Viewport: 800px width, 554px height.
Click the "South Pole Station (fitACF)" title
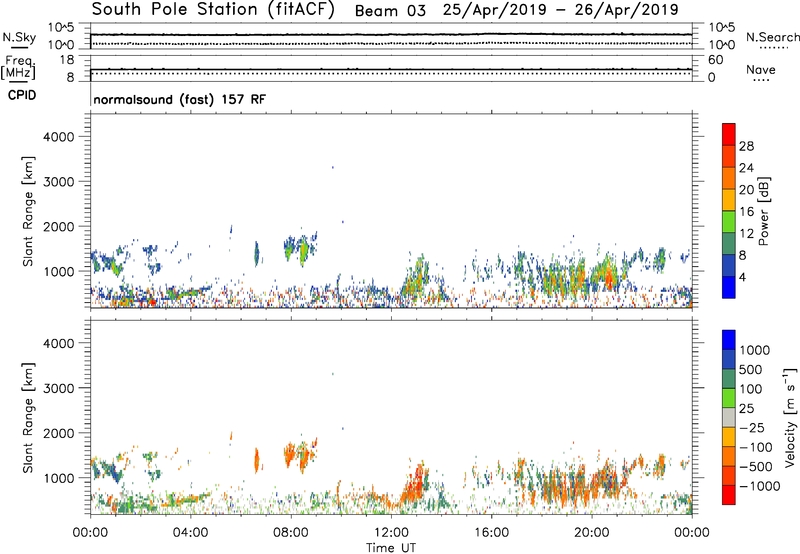click(x=213, y=10)
